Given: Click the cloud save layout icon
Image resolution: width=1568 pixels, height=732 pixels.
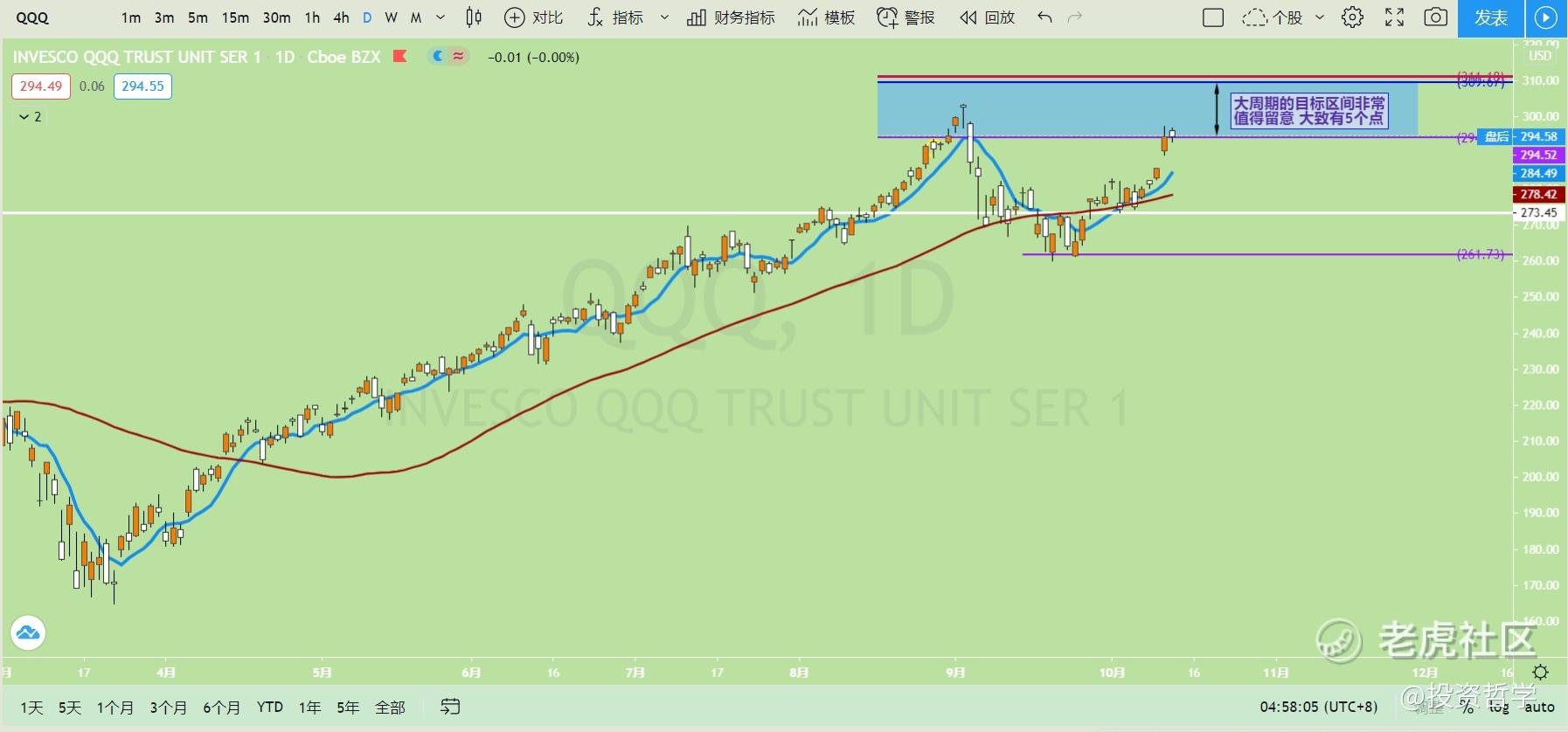Looking at the screenshot, I should pyautogui.click(x=1254, y=17).
